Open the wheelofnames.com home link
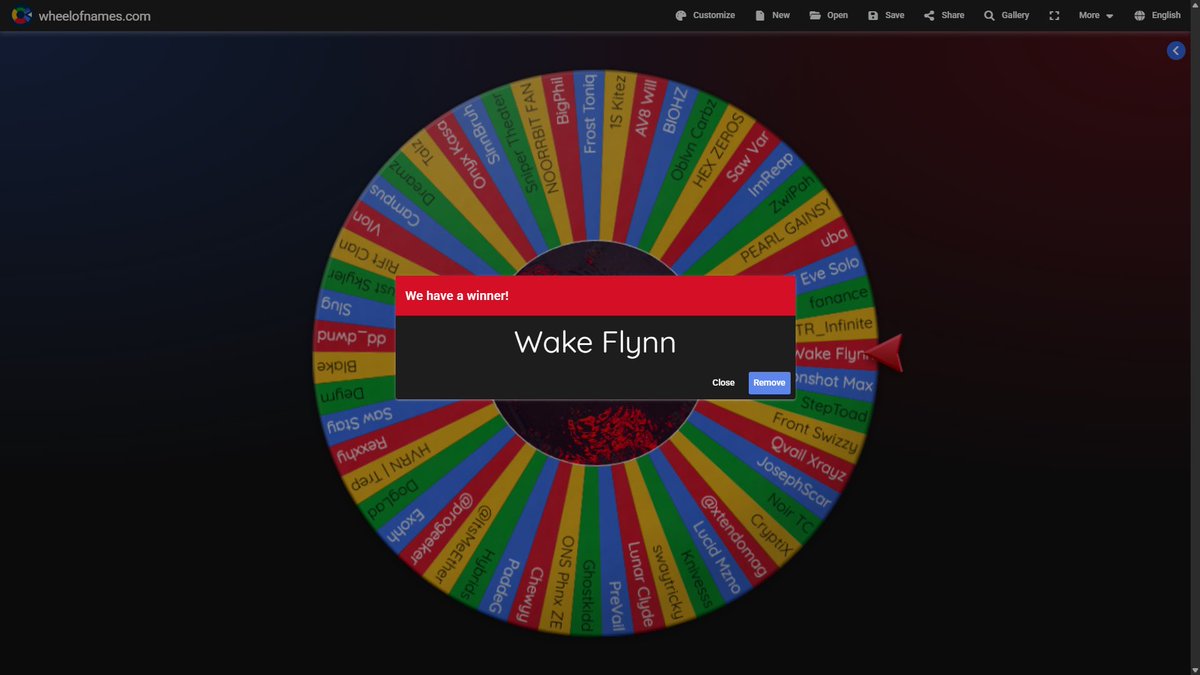Screen dimensions: 1200x675 pos(94,16)
